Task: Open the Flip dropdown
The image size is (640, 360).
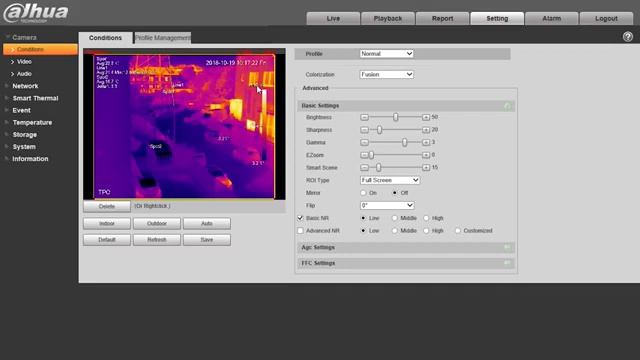Action: click(387, 206)
